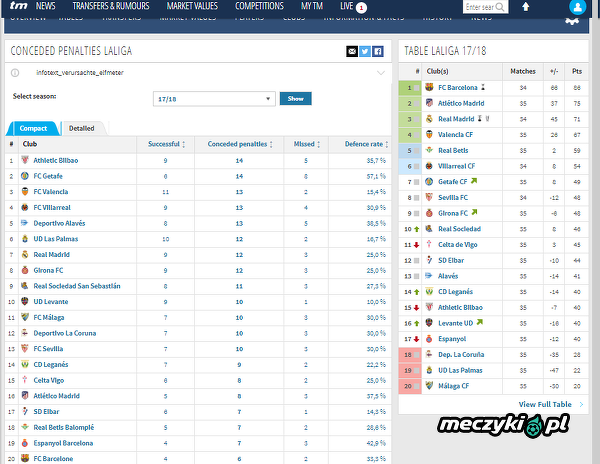Open Levante UD link in league table
The width and height of the screenshot is (600, 464).
click(455, 323)
